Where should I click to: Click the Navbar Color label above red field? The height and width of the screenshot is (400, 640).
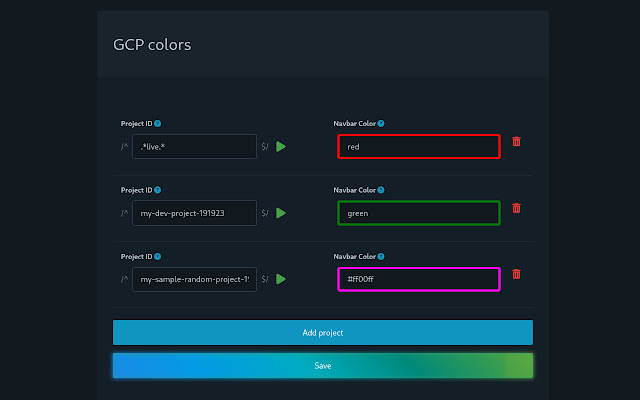tap(354, 123)
